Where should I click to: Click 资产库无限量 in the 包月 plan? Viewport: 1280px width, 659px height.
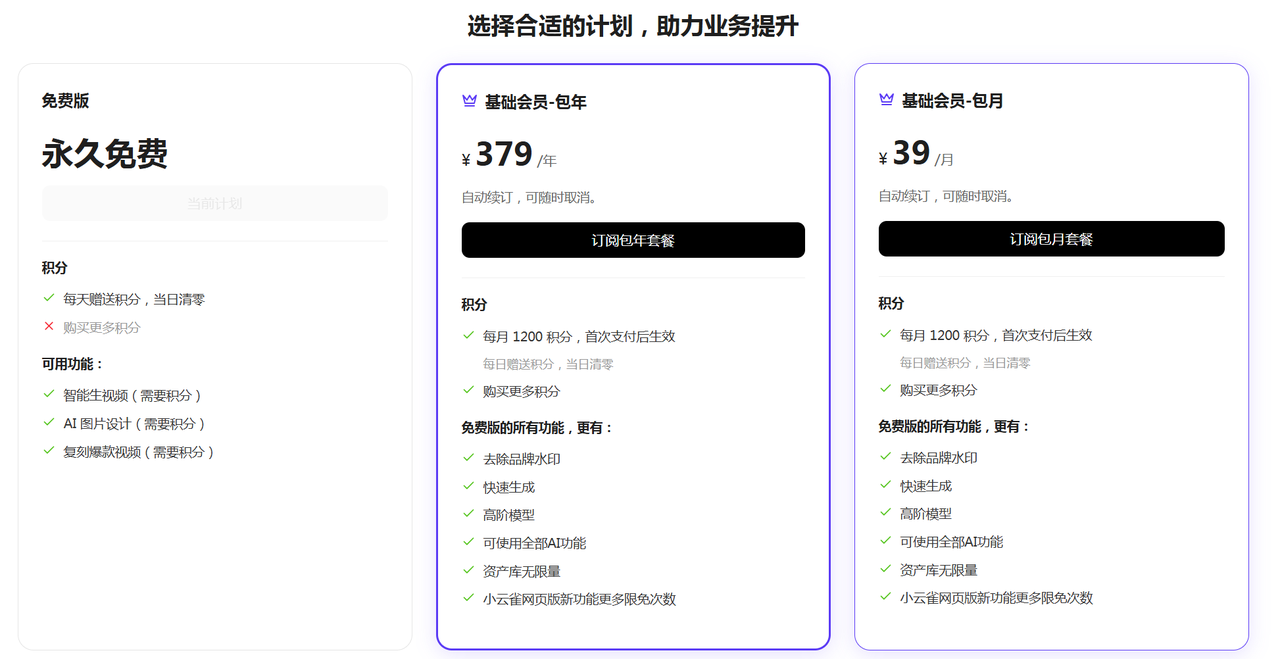938,570
